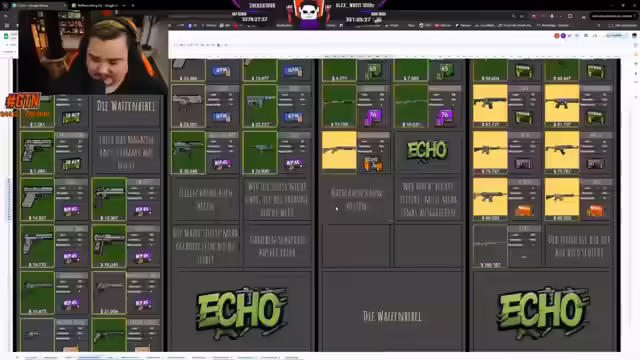The width and height of the screenshot is (640, 360).
Task: Click the purple collaborator avatar in Sheets header
Action: (x=563, y=36)
